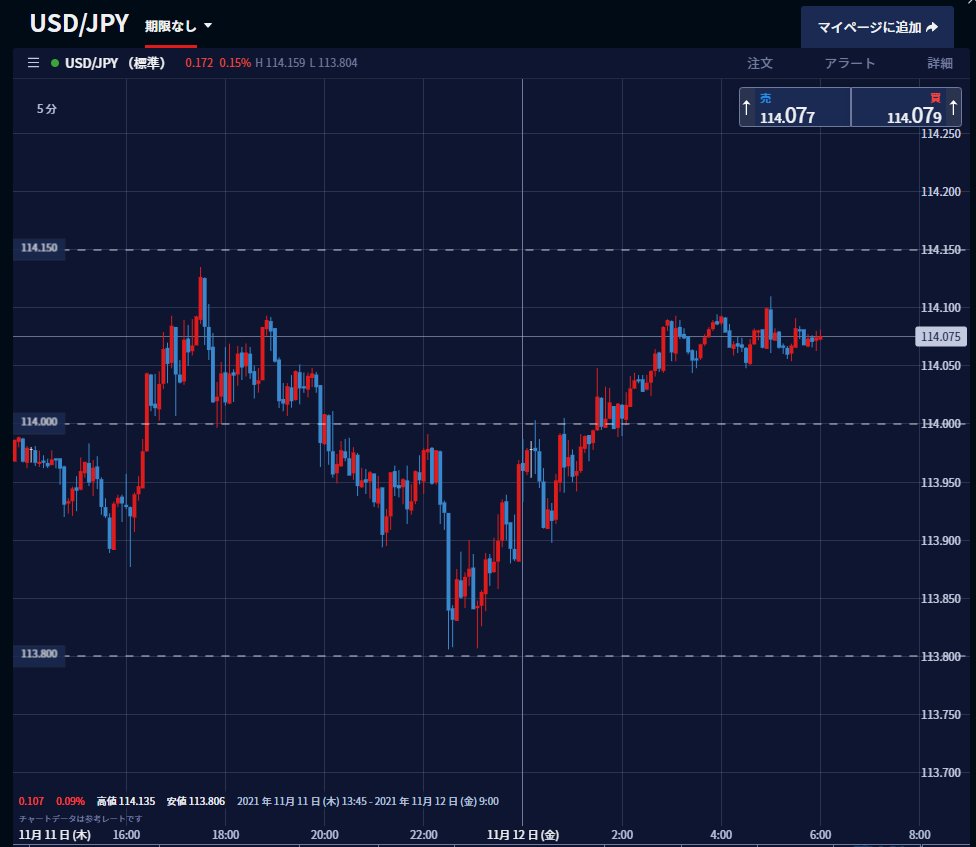The width and height of the screenshot is (976, 847).
Task: Click the 高値 114.135 readout
Action: pyautogui.click(x=126, y=801)
